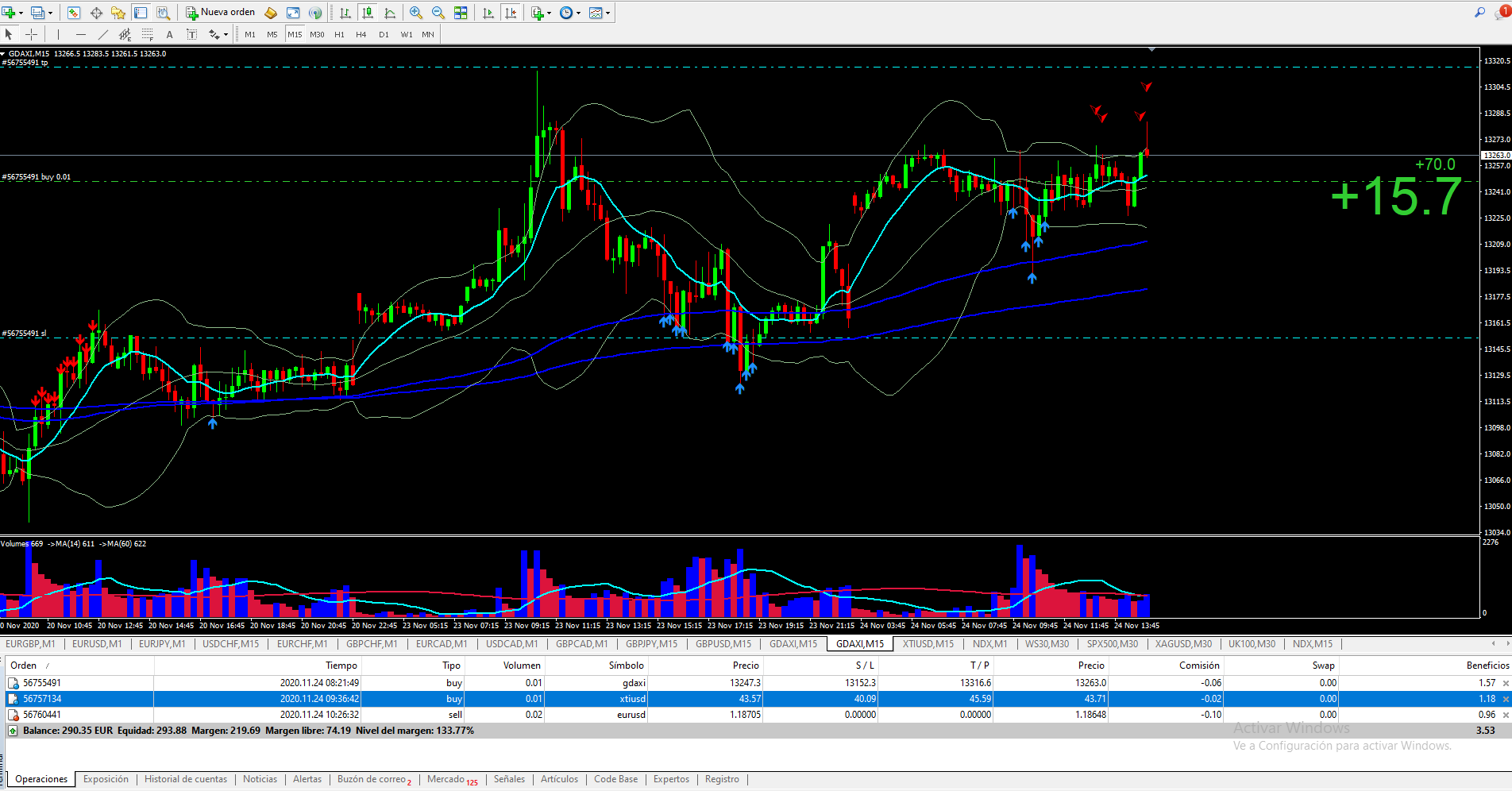Viewport: 1512px width, 791px height.
Task: Expand the arrows objects dropdown
Action: [226, 35]
